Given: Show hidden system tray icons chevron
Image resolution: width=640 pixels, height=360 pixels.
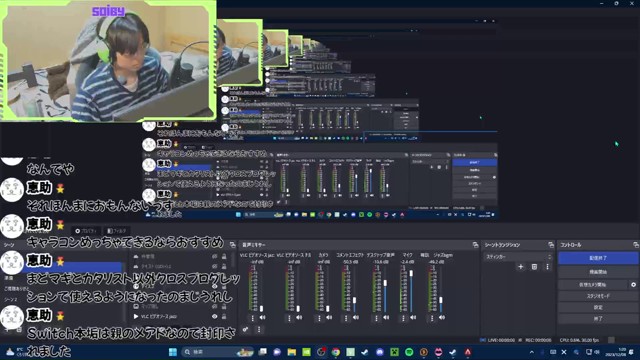Looking at the screenshot, I should coord(531,352).
